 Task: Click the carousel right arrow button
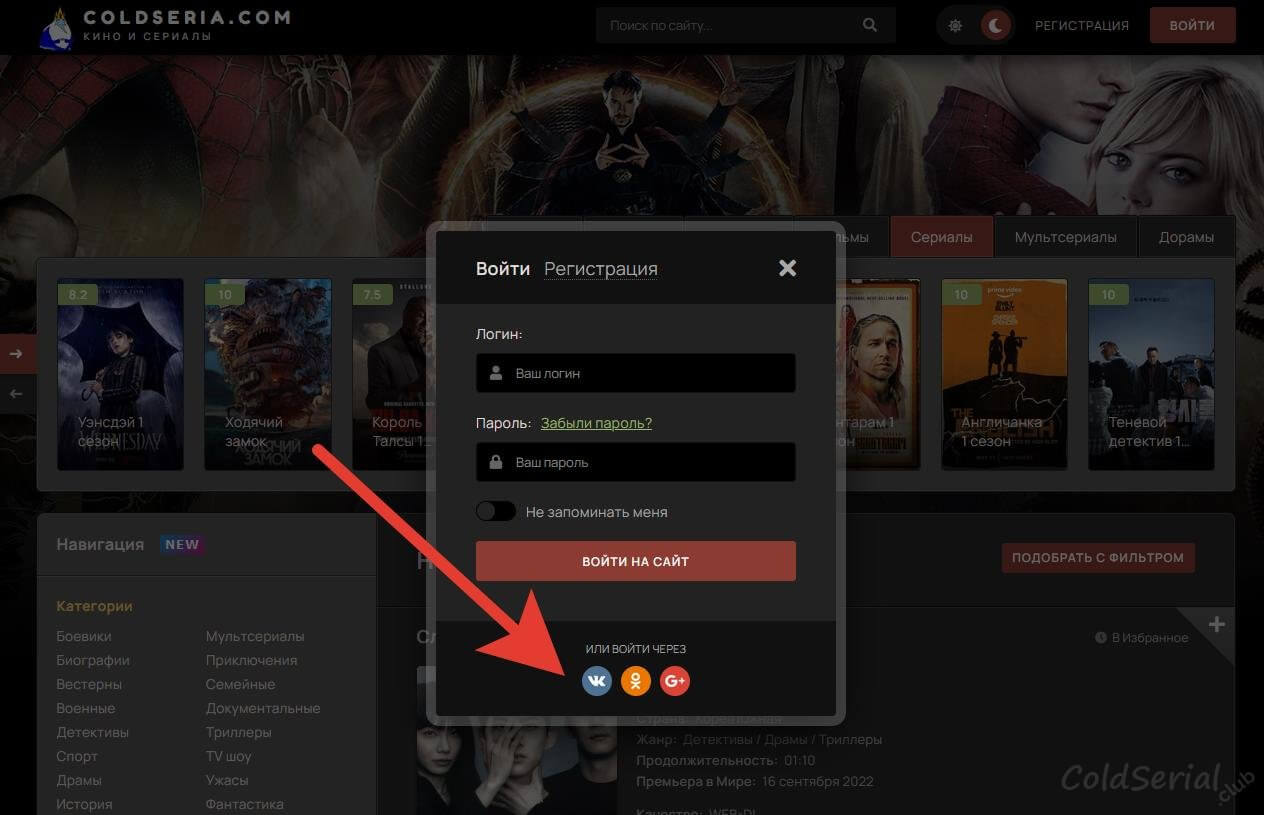pos(17,353)
